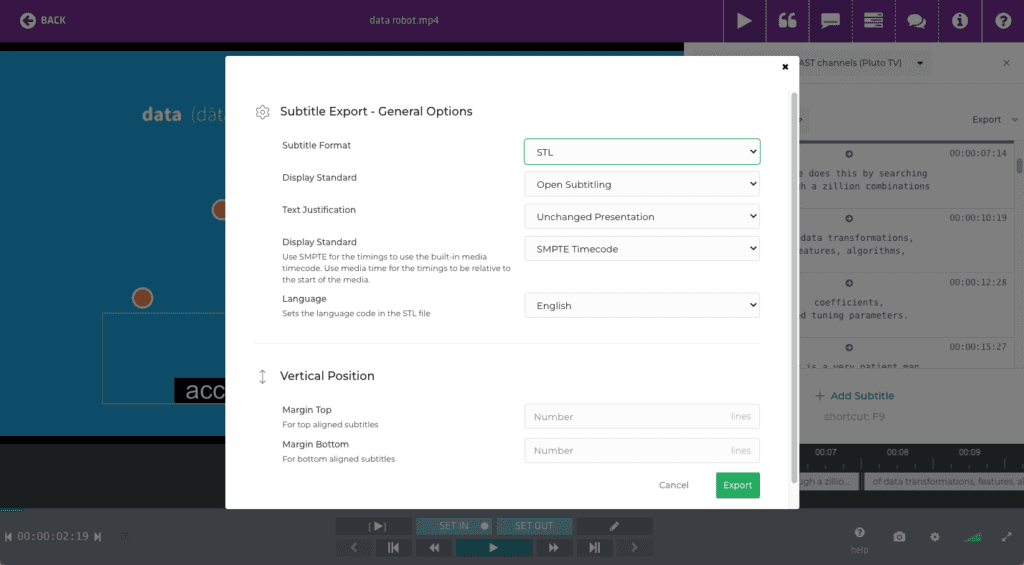Click the circle icon above 'searching' subtitle

(x=849, y=154)
